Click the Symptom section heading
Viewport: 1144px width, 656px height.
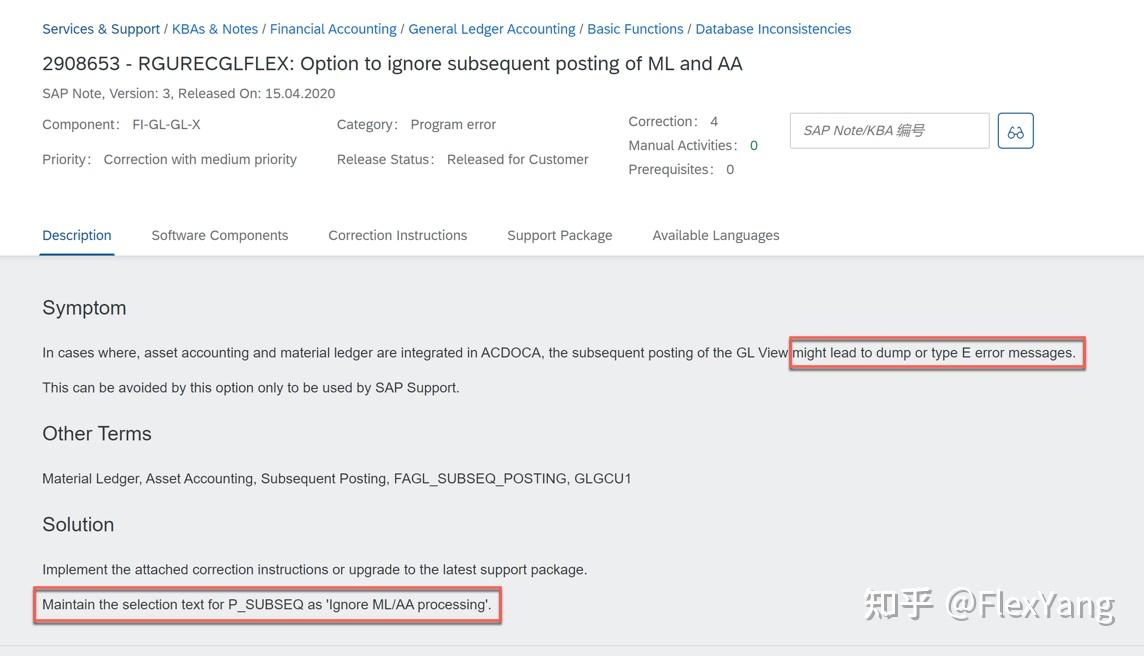tap(84, 308)
